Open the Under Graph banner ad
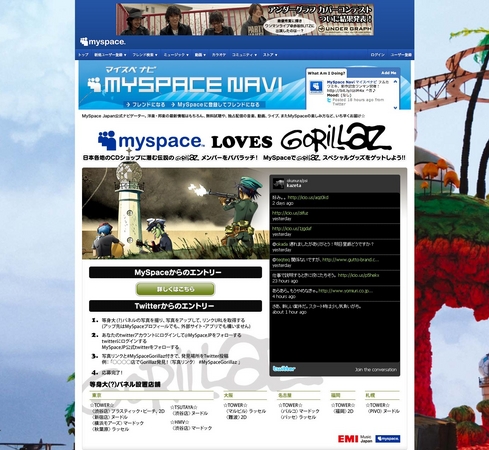Screen dimensions: 489x450 (x=245, y=19)
